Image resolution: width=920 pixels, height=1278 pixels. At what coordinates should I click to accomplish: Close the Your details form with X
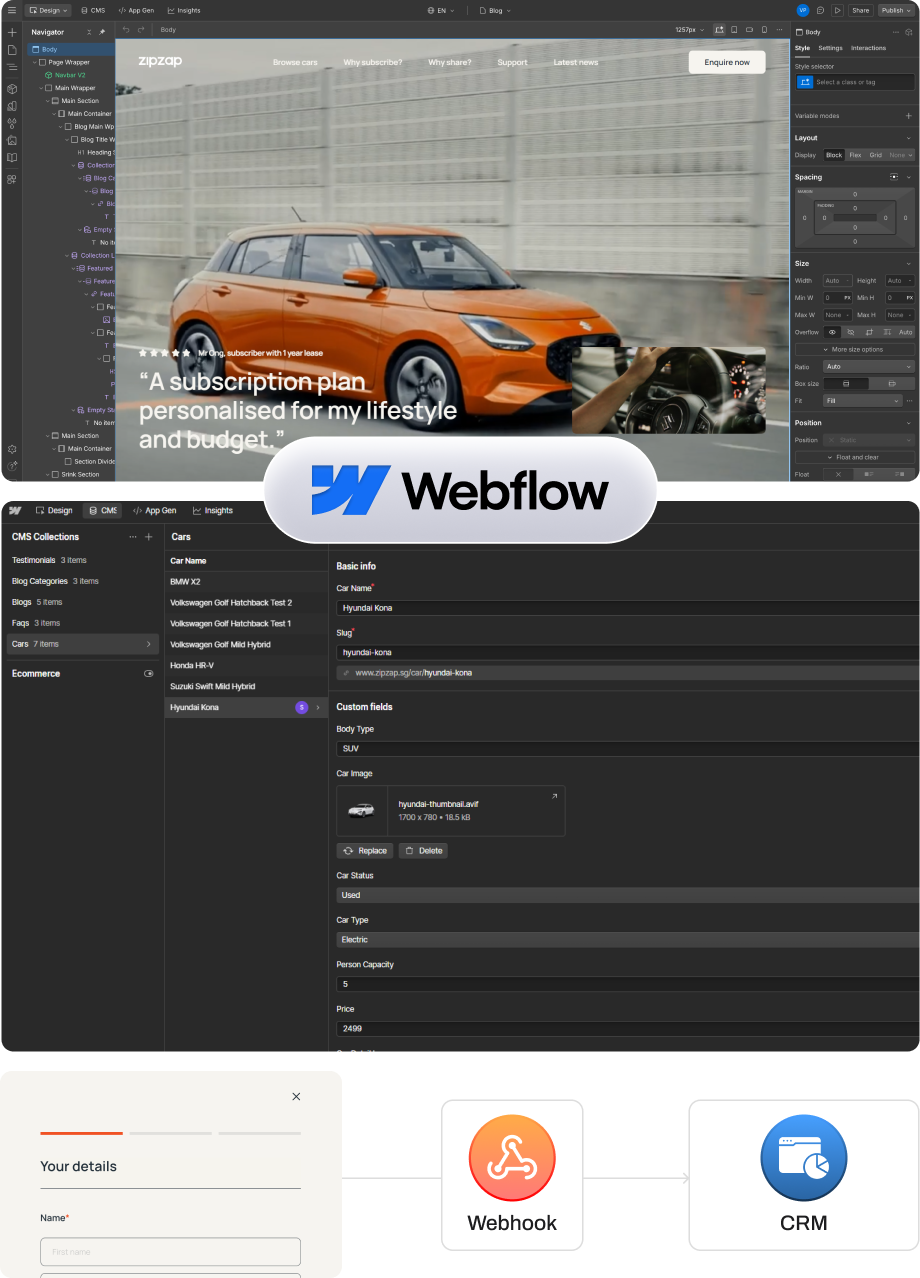click(296, 1096)
